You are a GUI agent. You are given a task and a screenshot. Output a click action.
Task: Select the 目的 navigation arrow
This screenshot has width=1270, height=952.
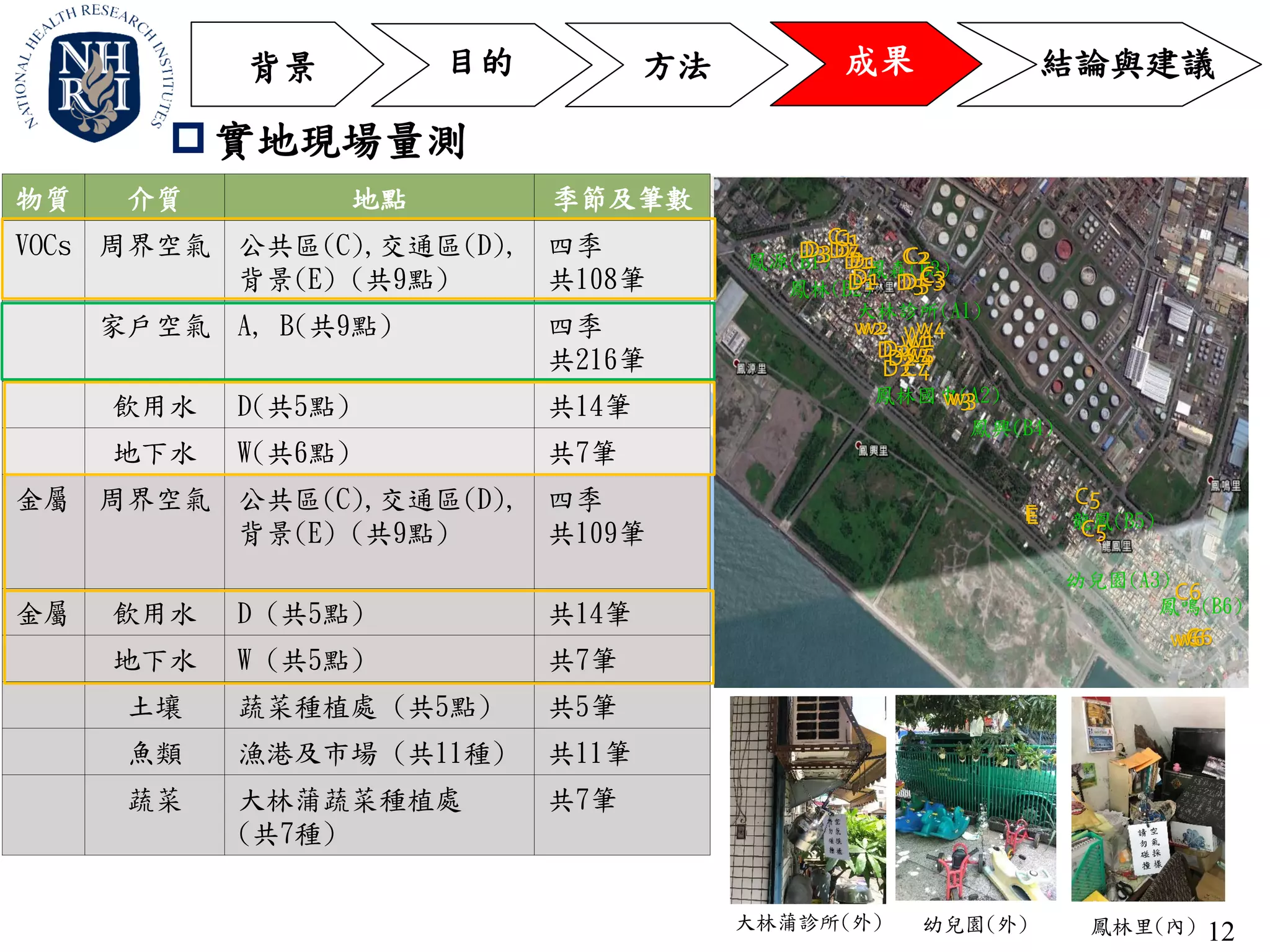[x=482, y=64]
